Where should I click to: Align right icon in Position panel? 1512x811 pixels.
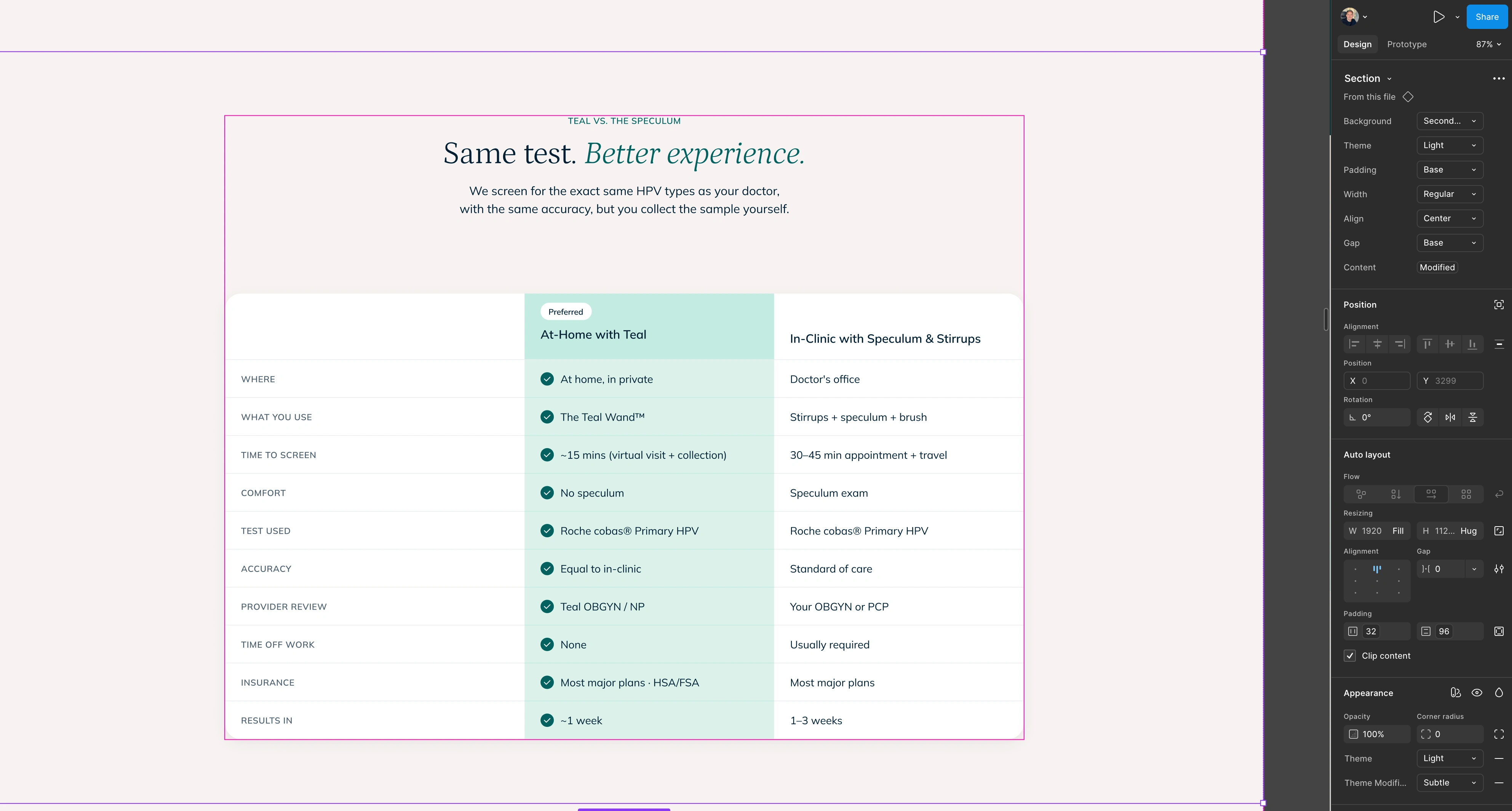coord(1399,345)
